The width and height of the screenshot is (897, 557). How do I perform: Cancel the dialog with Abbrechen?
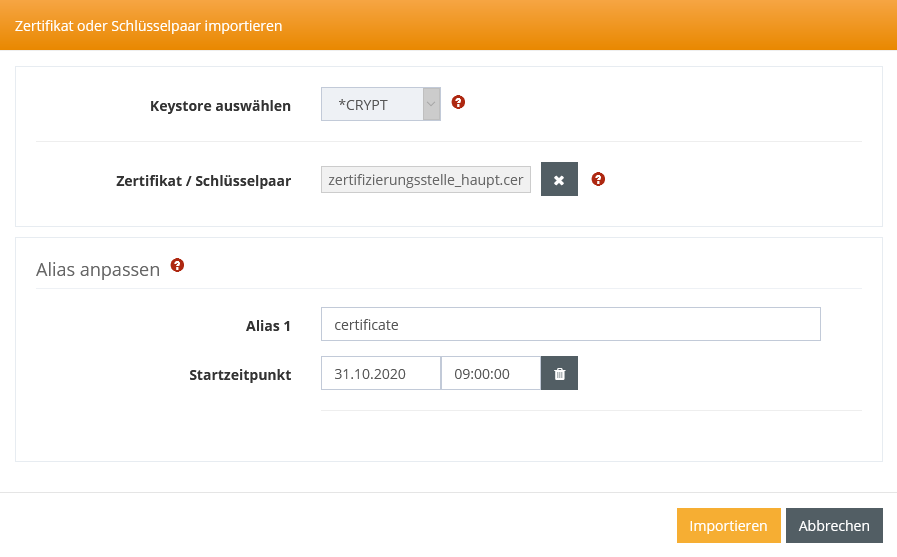point(834,526)
